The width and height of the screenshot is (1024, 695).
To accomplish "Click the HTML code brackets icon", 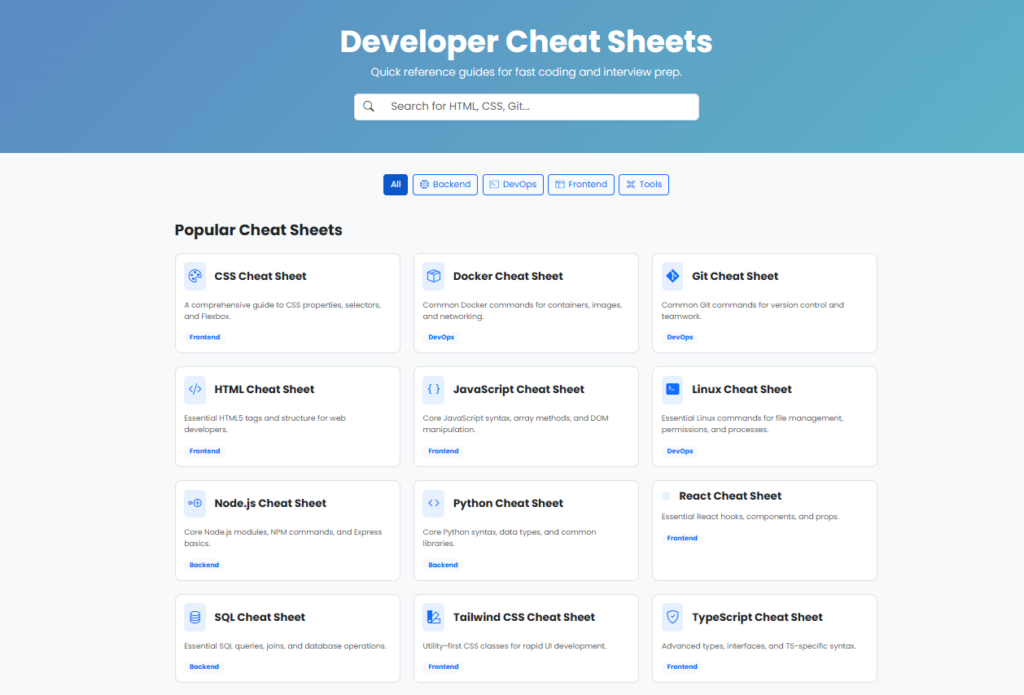I will (195, 390).
